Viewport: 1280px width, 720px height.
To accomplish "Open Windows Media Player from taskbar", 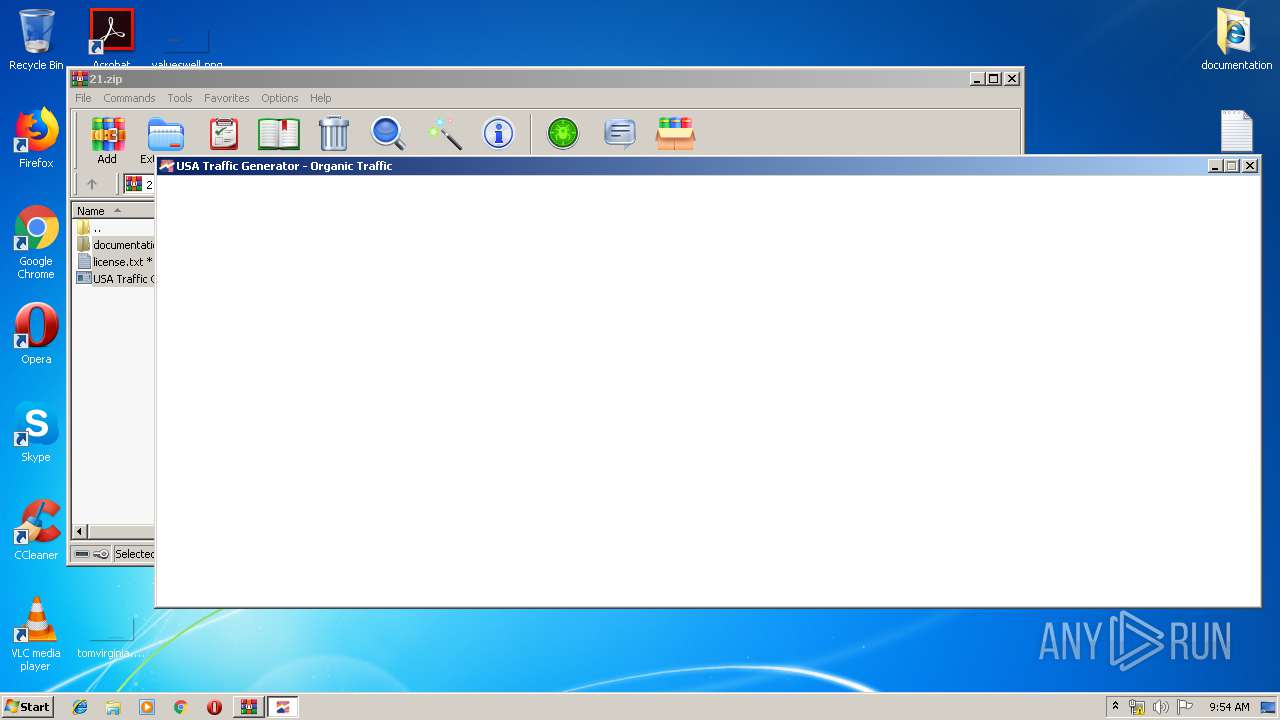I will point(147,707).
